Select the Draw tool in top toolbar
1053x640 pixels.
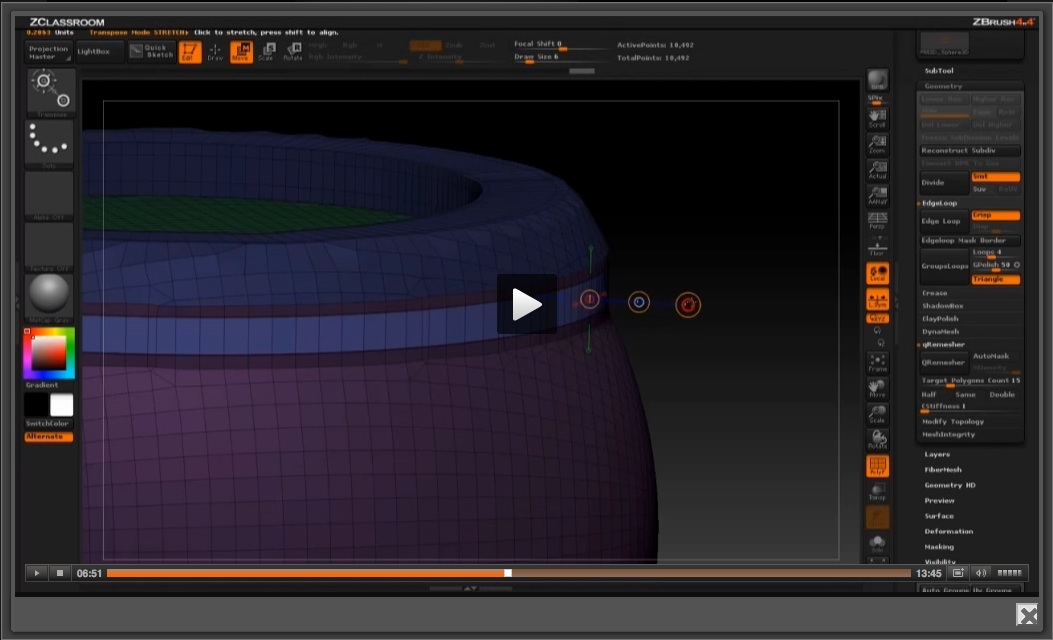pyautogui.click(x=215, y=51)
